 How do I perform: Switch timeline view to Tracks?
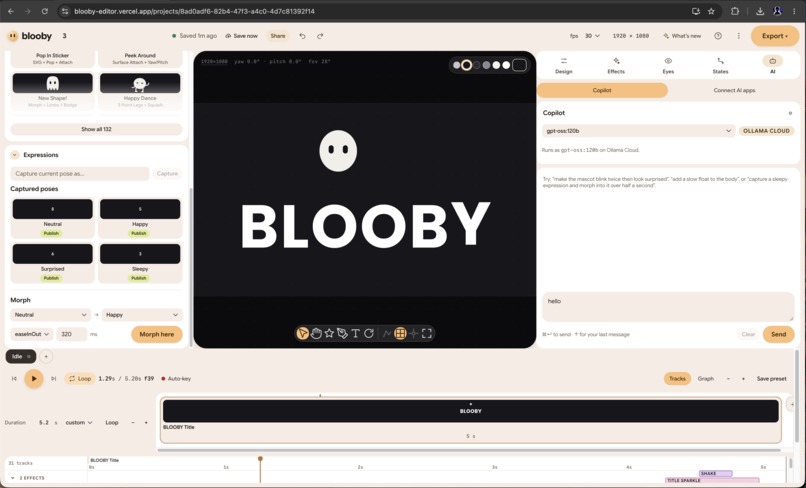click(x=677, y=378)
